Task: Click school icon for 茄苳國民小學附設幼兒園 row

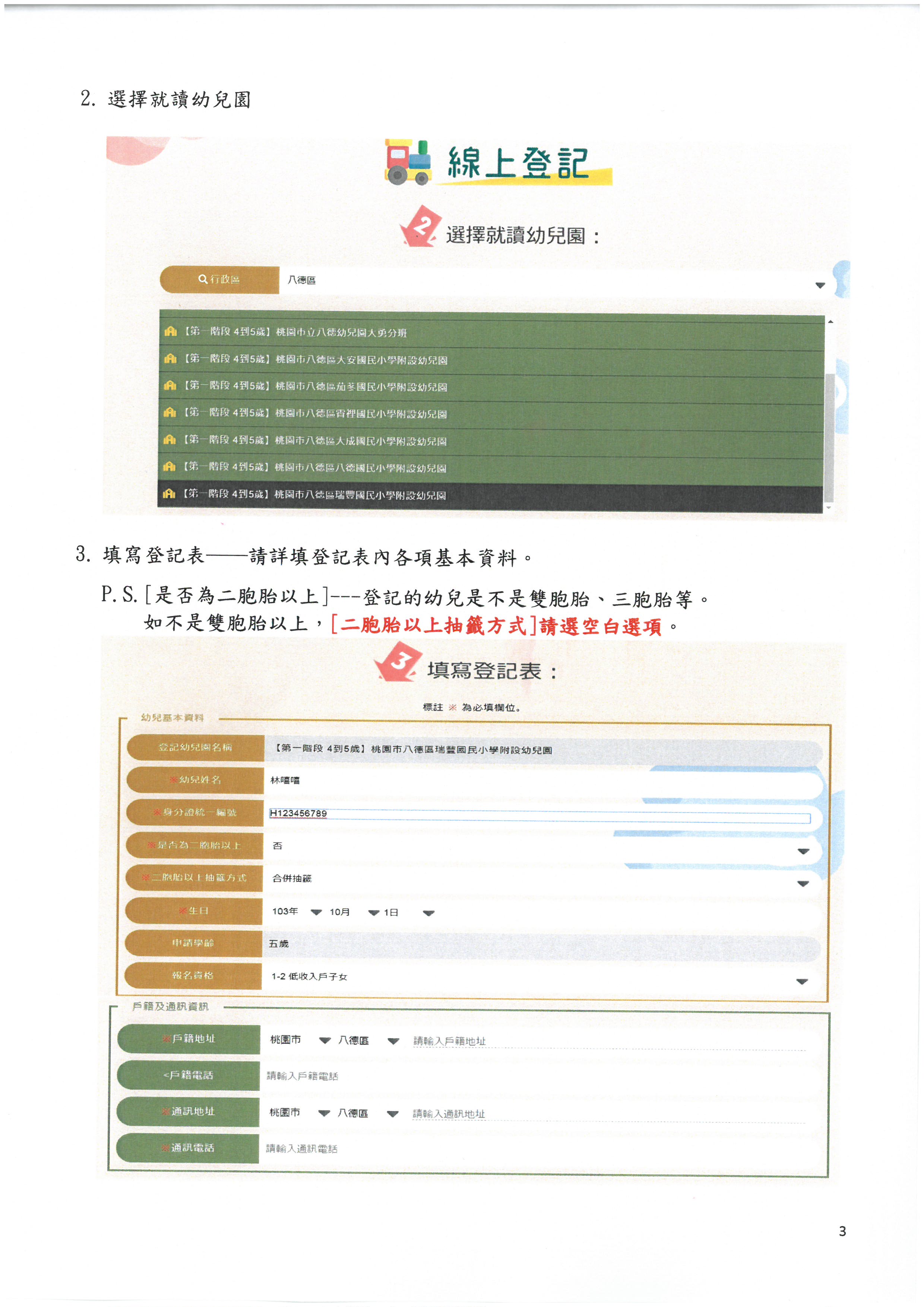Action: (170, 385)
